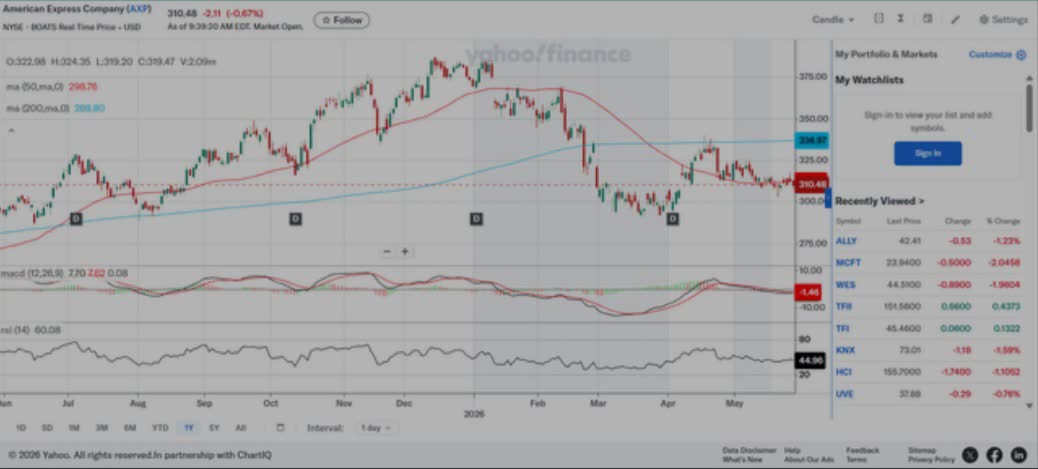Image resolution: width=1038 pixels, height=469 pixels.
Task: Open the pencil drawing tool
Action: [x=955, y=20]
